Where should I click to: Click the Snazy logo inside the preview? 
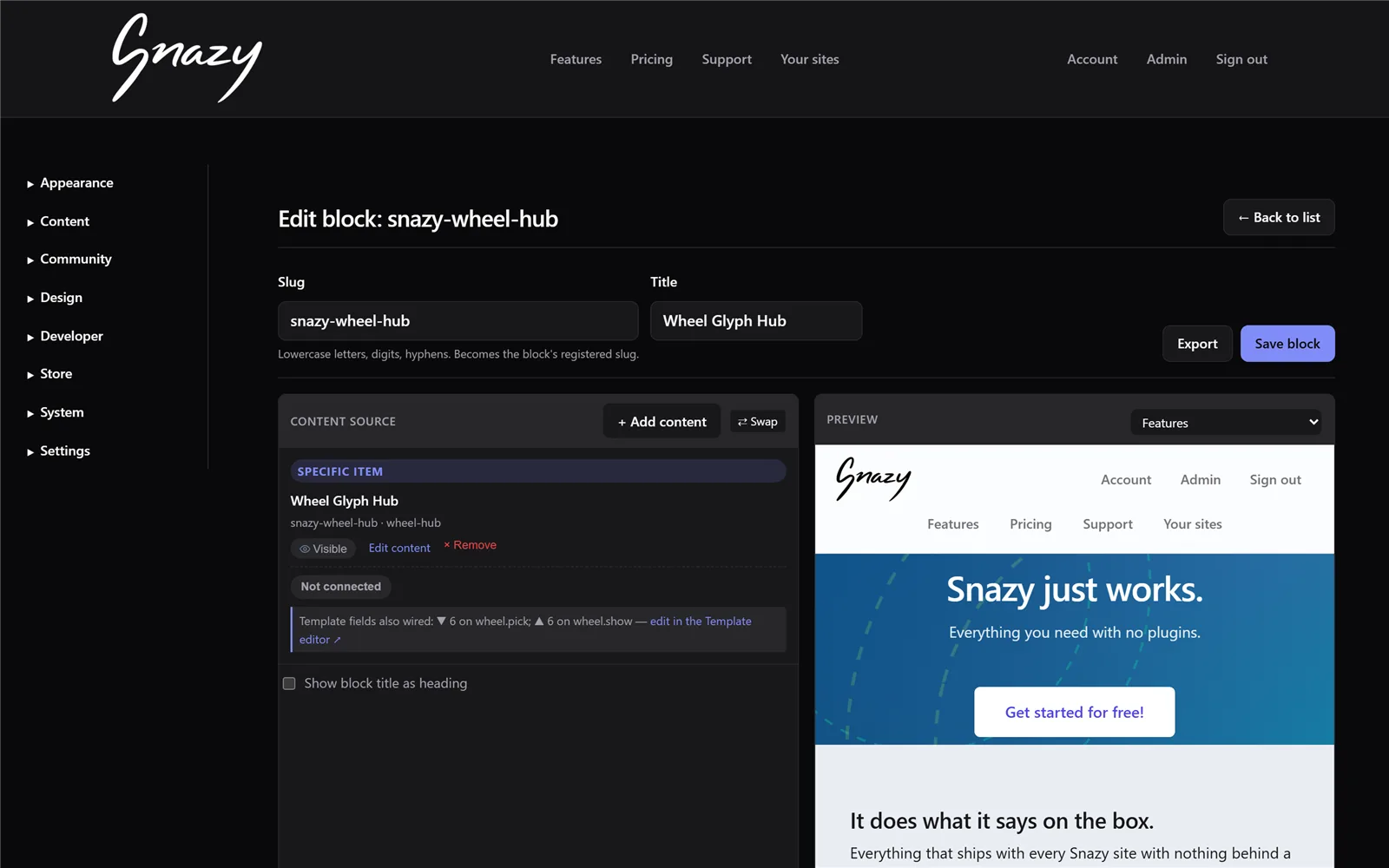click(873, 479)
